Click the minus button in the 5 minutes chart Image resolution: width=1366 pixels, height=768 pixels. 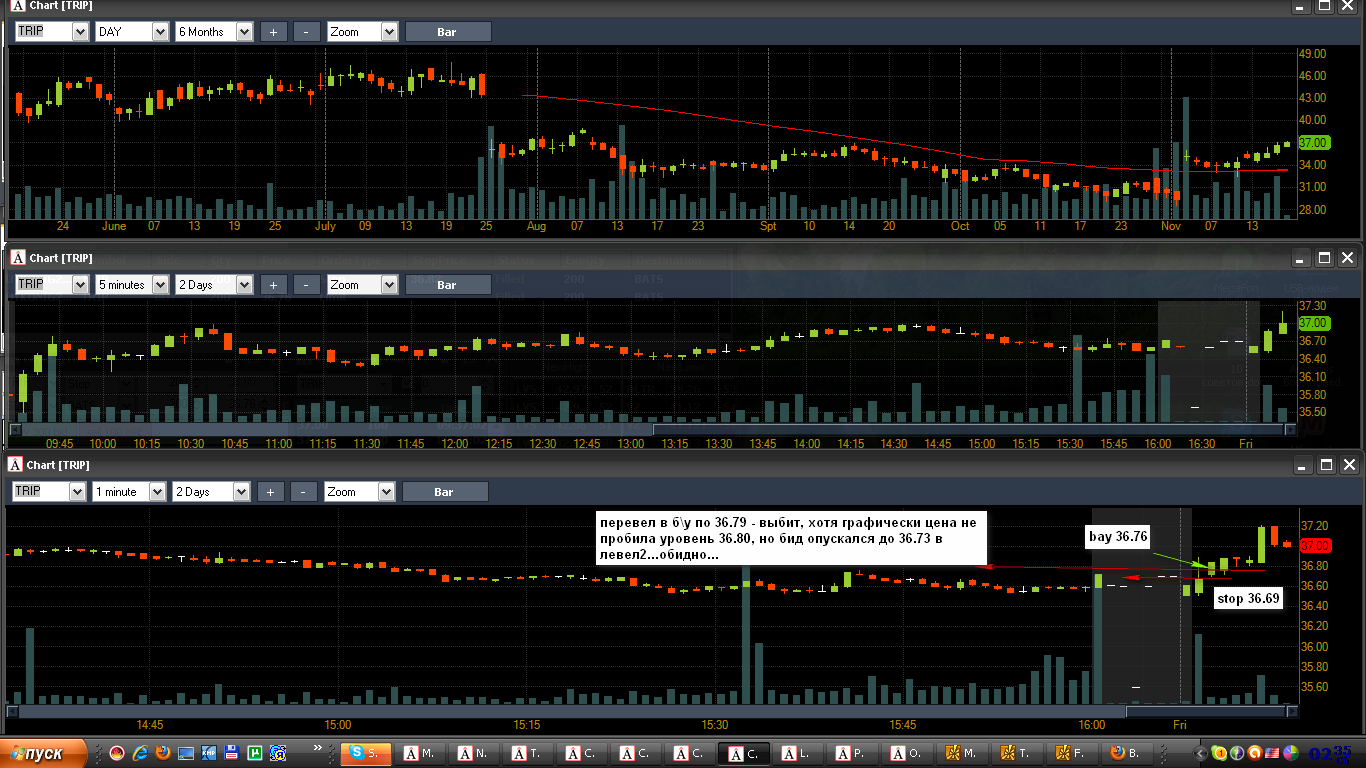(x=306, y=285)
